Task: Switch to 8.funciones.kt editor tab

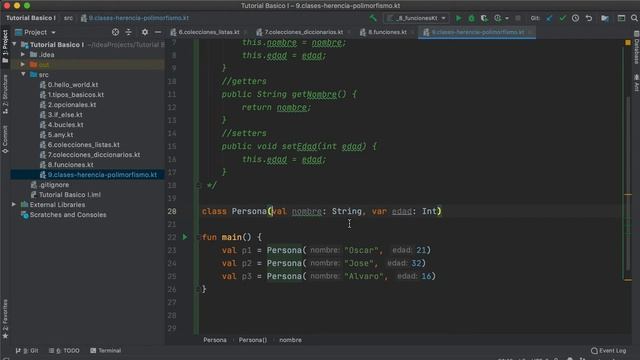Action: pos(387,32)
